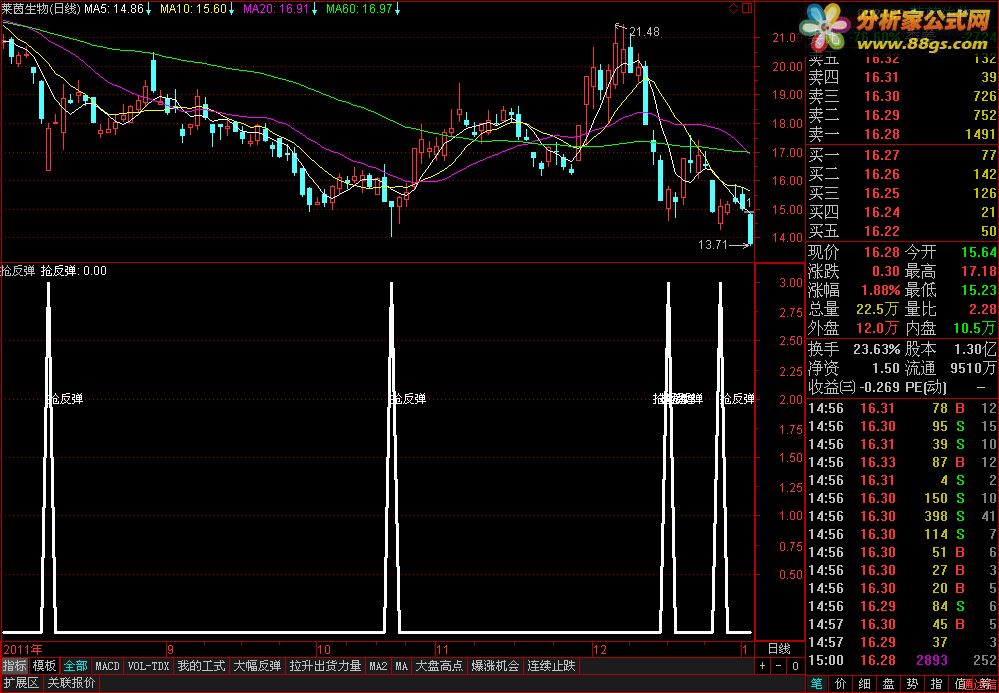The image size is (999, 693).
Task: Open the 爆涨机会 indicator tab
Action: [x=495, y=666]
